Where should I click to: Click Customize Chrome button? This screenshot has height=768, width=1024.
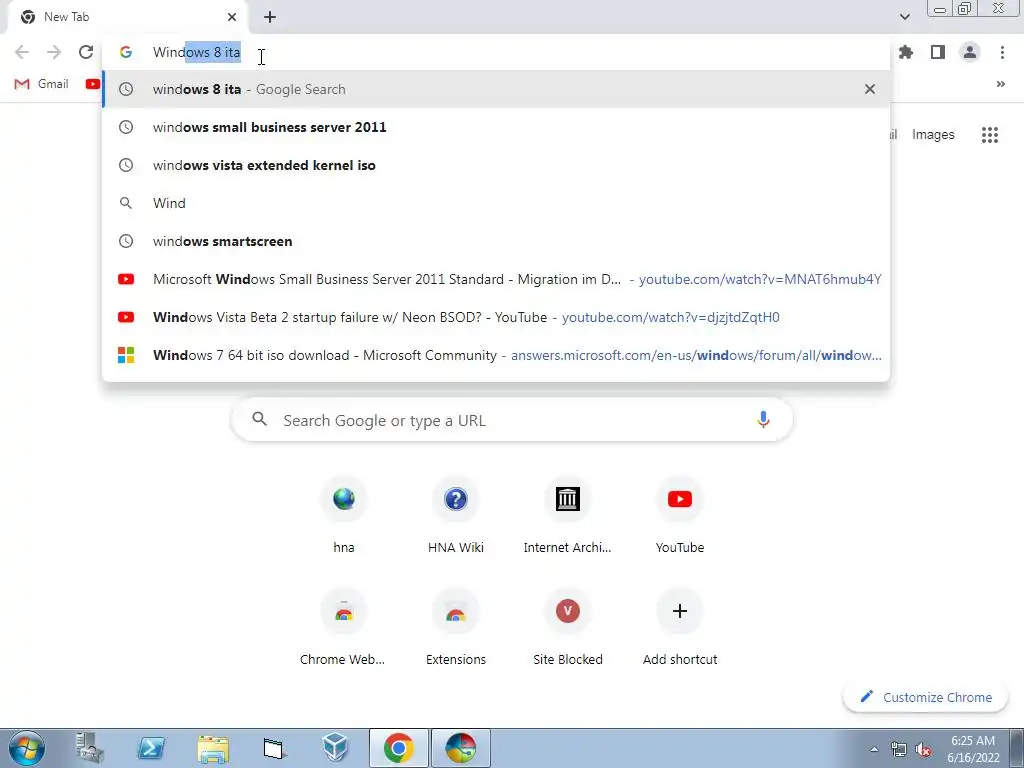tap(925, 697)
